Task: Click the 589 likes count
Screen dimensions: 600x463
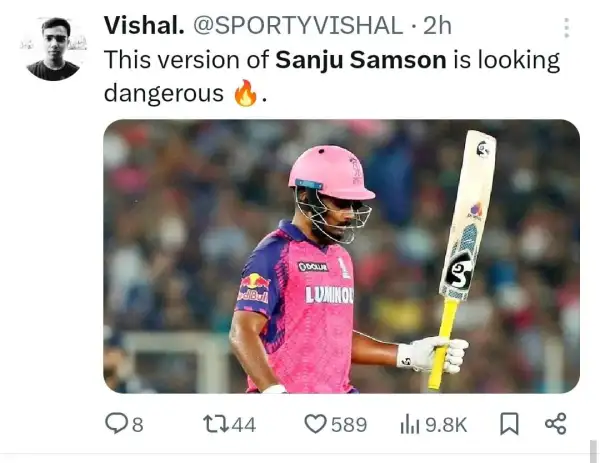Action: click(x=349, y=425)
